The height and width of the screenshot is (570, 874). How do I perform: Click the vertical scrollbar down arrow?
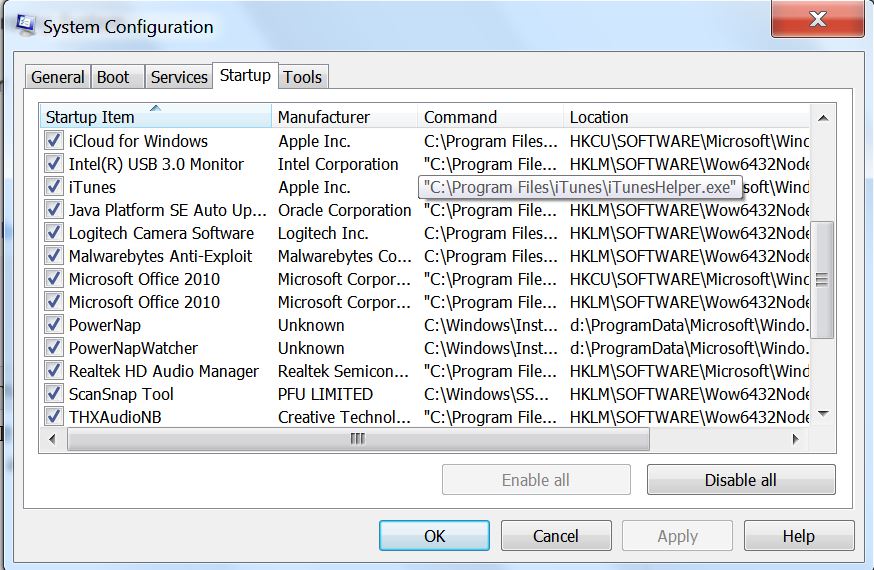point(823,413)
